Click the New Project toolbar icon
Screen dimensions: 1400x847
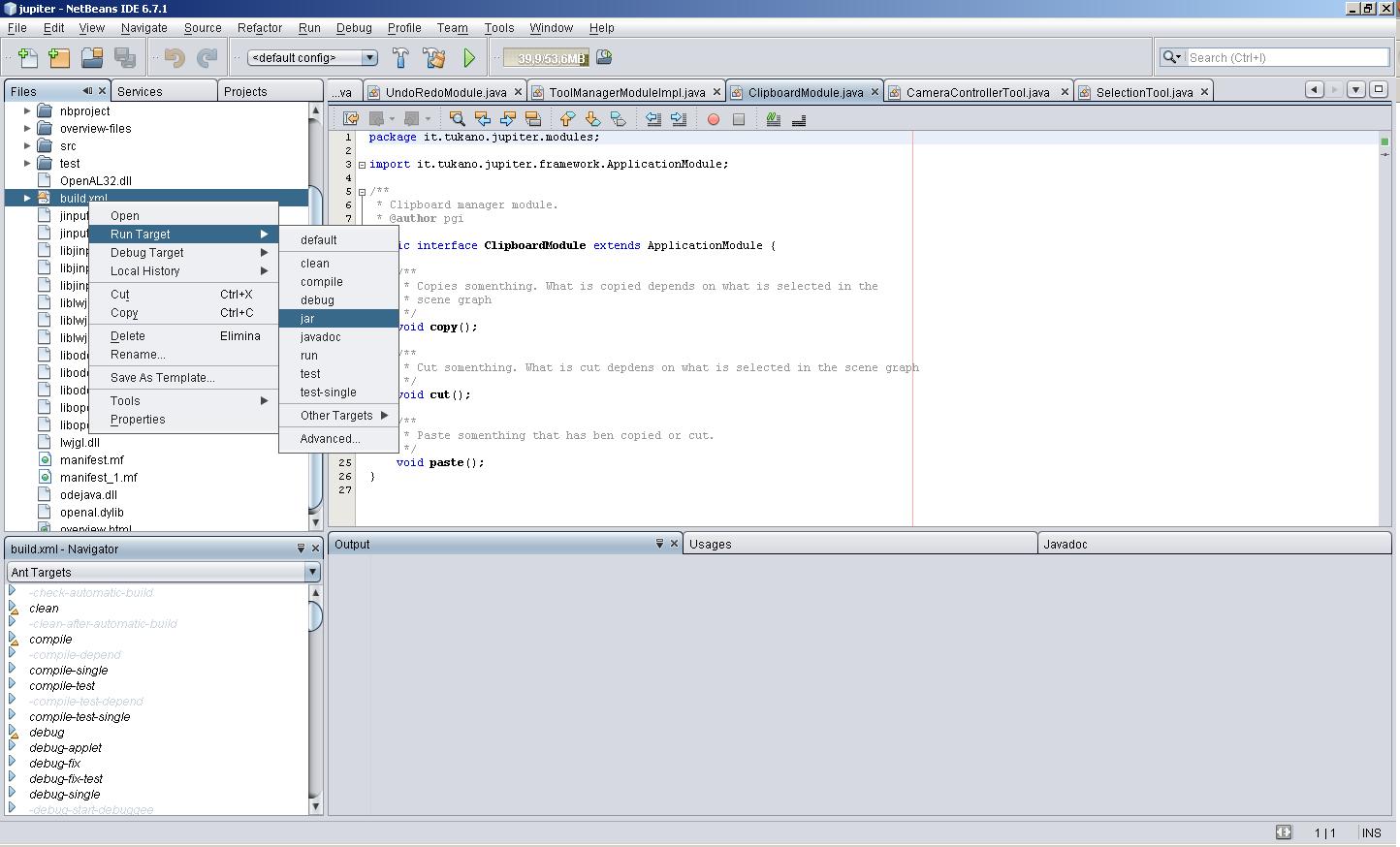[x=59, y=58]
